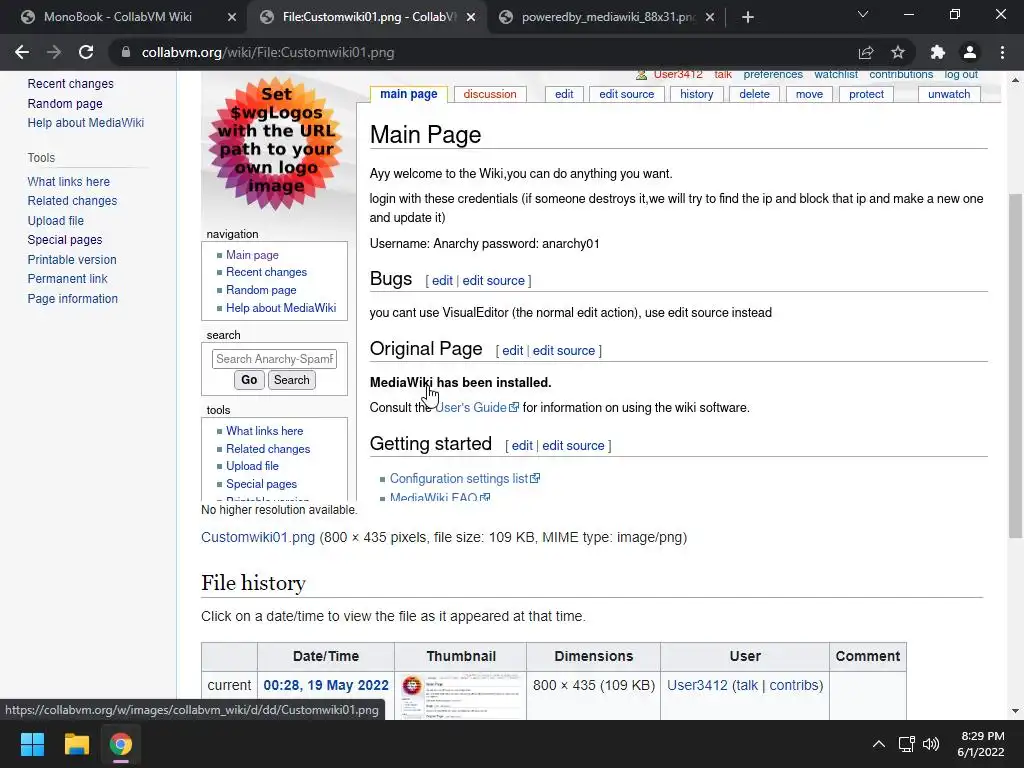Click the File history heading
The height and width of the screenshot is (768, 1024).
(253, 583)
